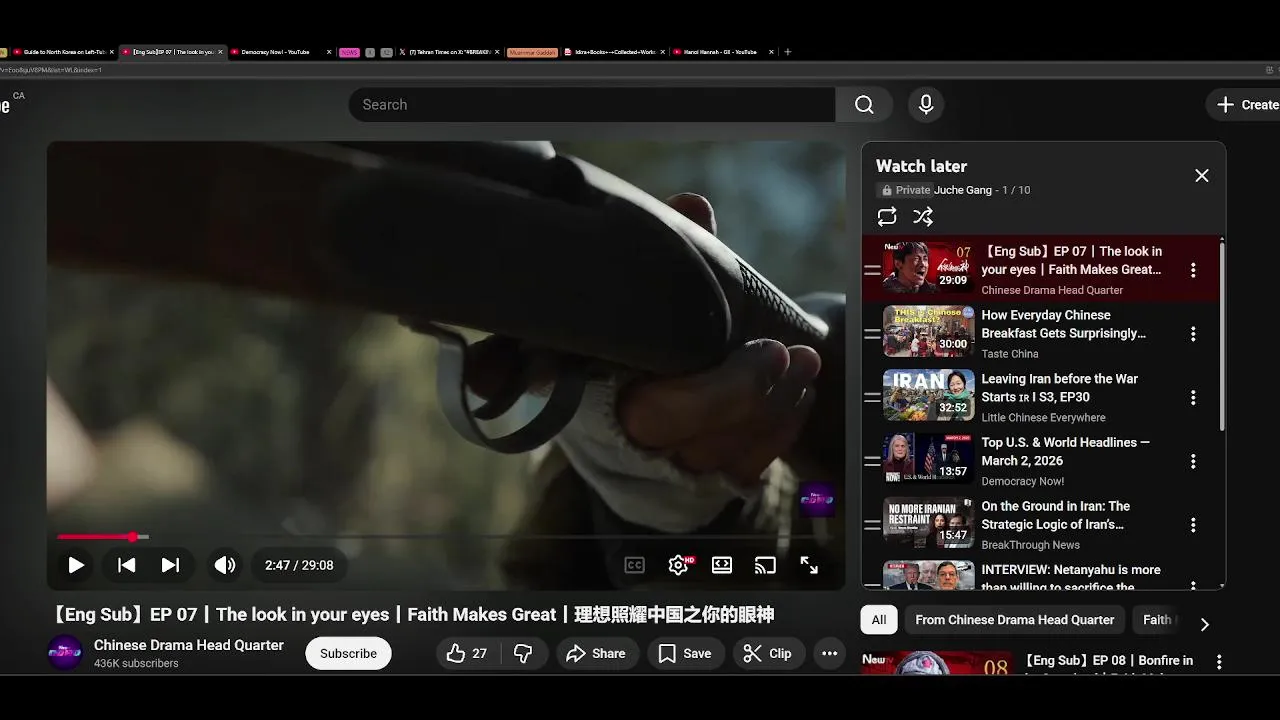
Task: Switch to theater mode
Action: tap(722, 565)
